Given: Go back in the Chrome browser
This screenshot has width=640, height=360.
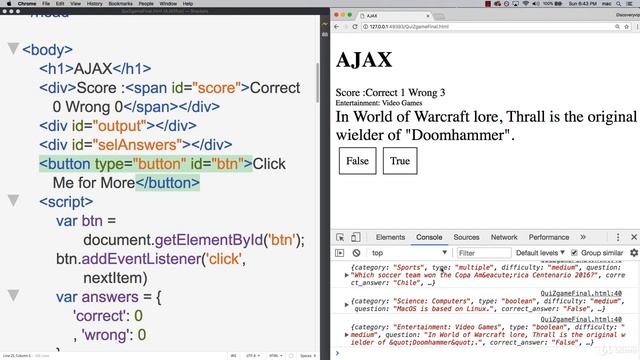Looking at the screenshot, I should (x=336, y=27).
